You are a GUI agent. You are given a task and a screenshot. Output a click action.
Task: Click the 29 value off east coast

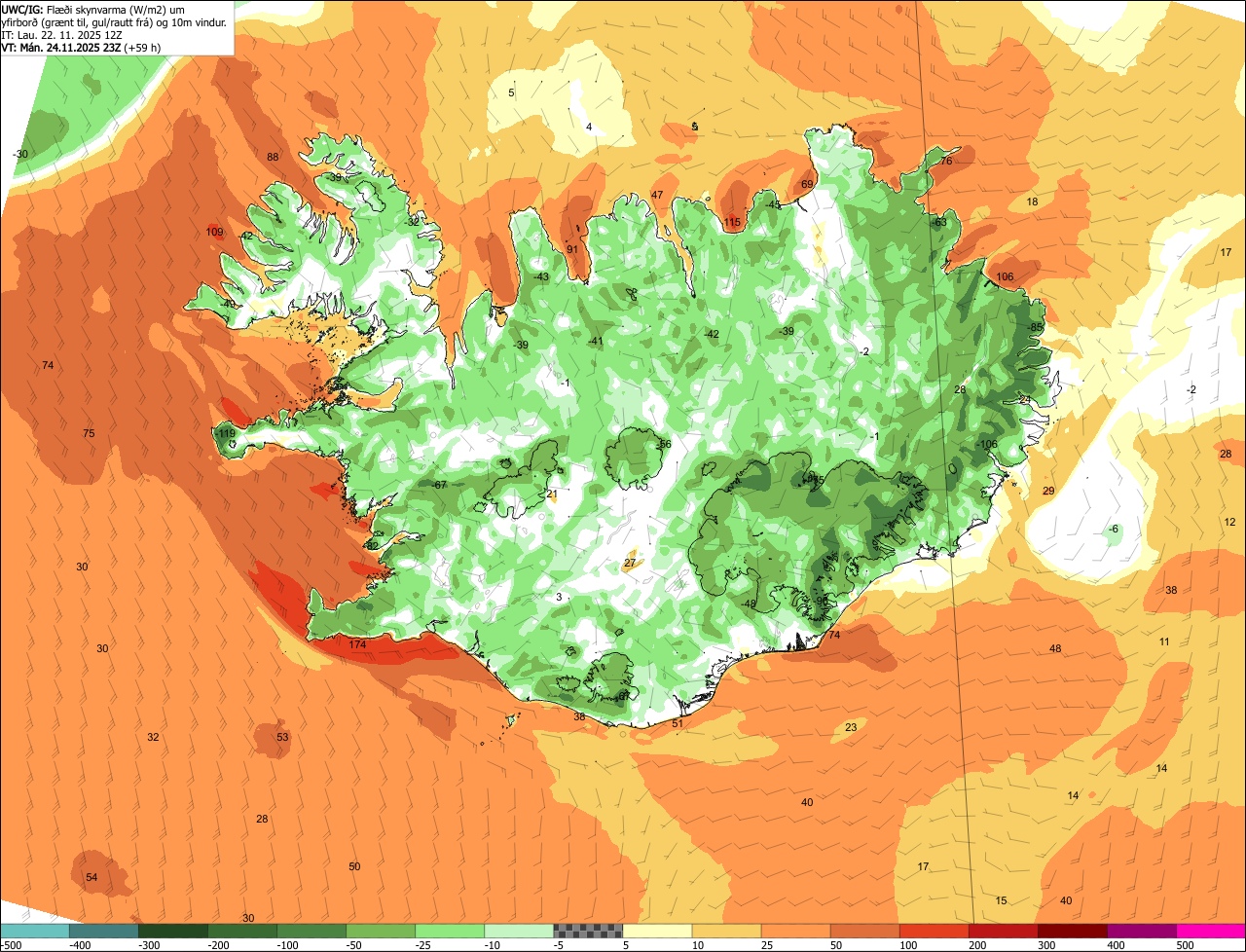[1048, 491]
